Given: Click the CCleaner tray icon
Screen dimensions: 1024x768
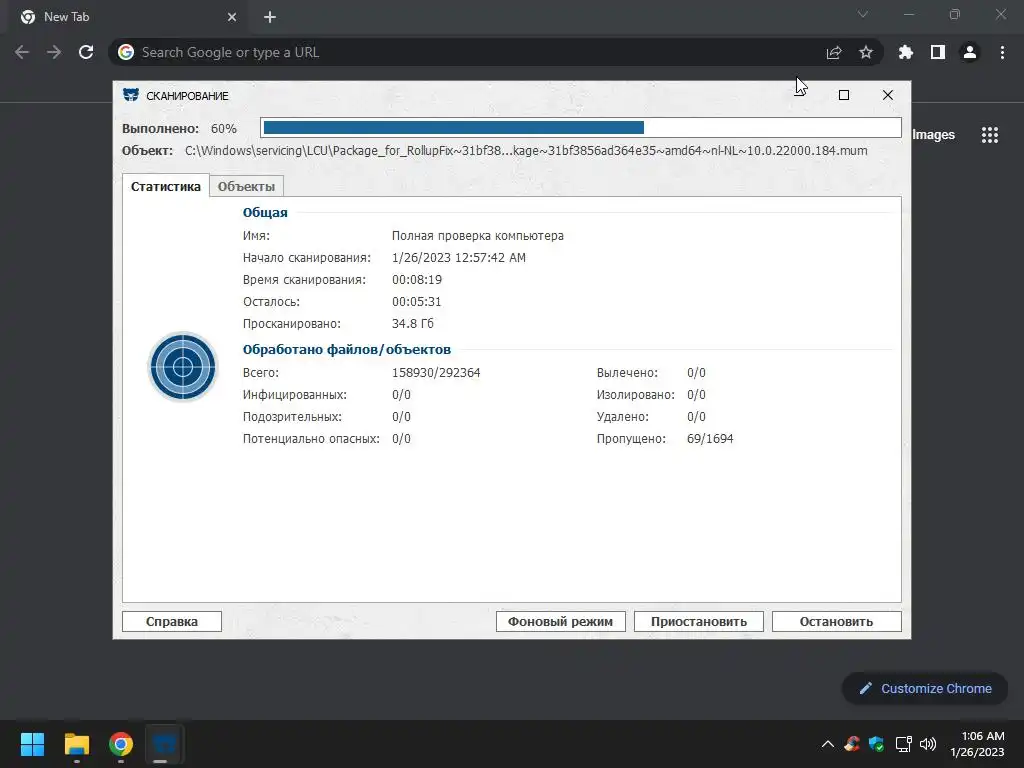Looking at the screenshot, I should click(x=852, y=744).
